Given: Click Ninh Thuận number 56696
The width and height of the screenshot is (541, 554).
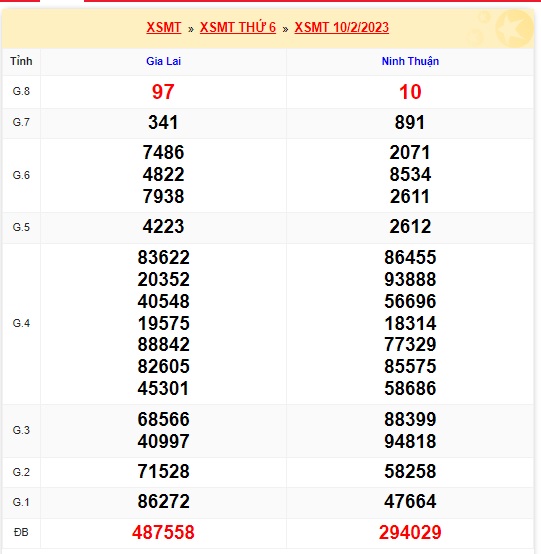Looking at the screenshot, I should click(x=410, y=301).
